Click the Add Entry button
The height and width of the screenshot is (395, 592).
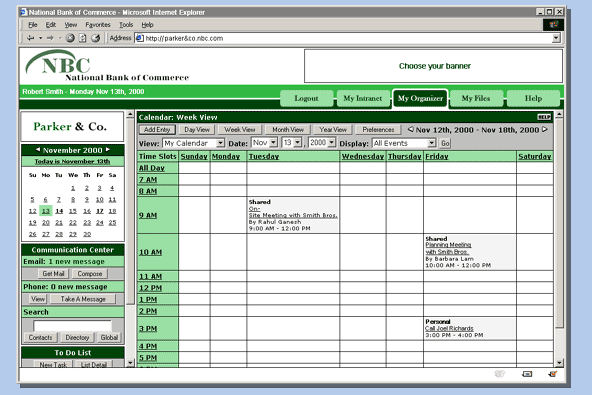click(157, 130)
